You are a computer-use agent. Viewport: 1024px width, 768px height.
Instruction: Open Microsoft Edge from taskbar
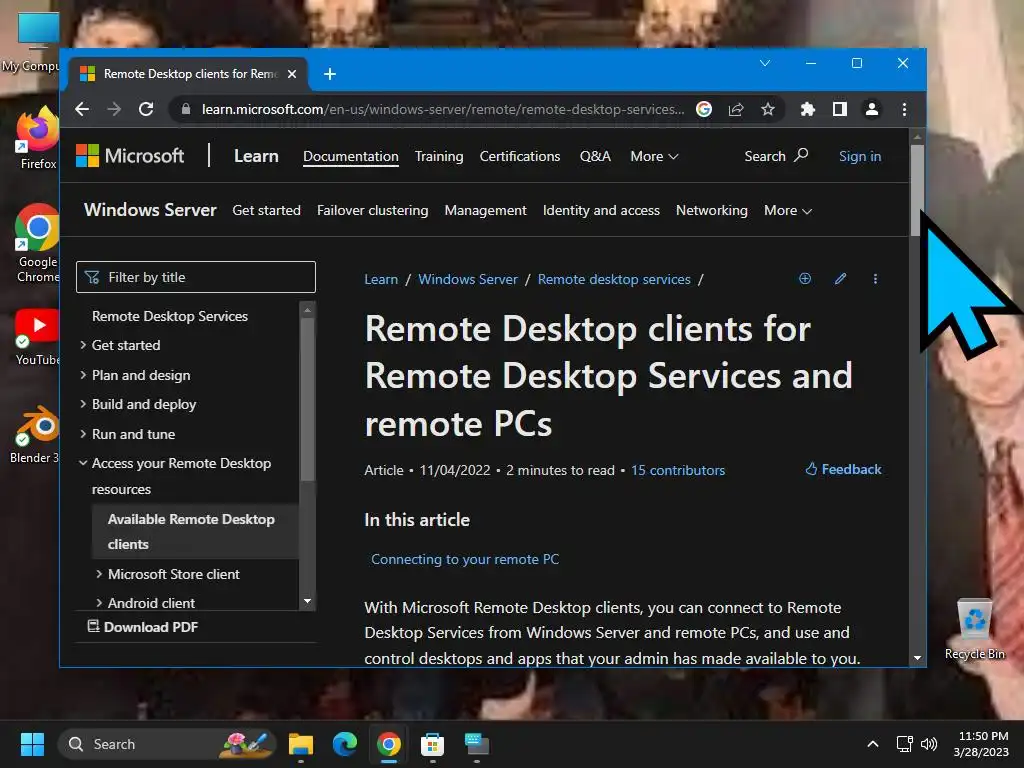(x=345, y=744)
